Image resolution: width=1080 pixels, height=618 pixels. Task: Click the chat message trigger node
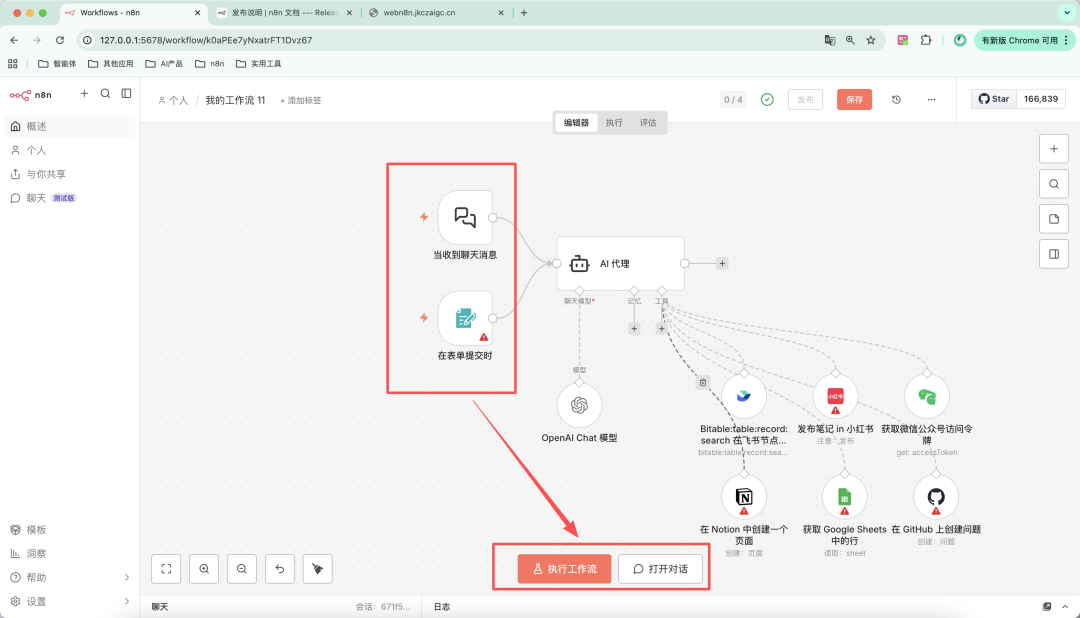point(465,217)
